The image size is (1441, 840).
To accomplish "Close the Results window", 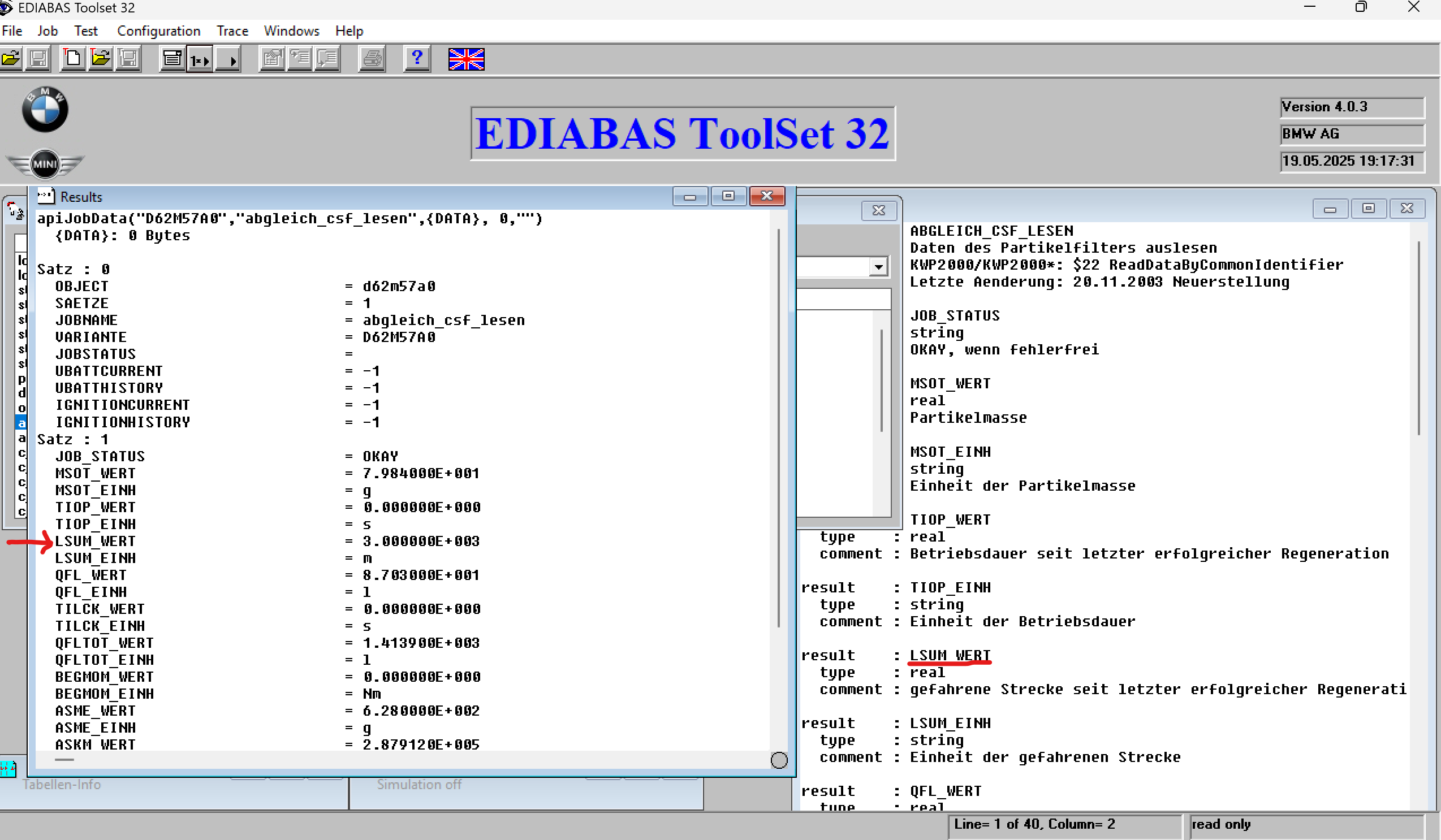I will tap(767, 196).
